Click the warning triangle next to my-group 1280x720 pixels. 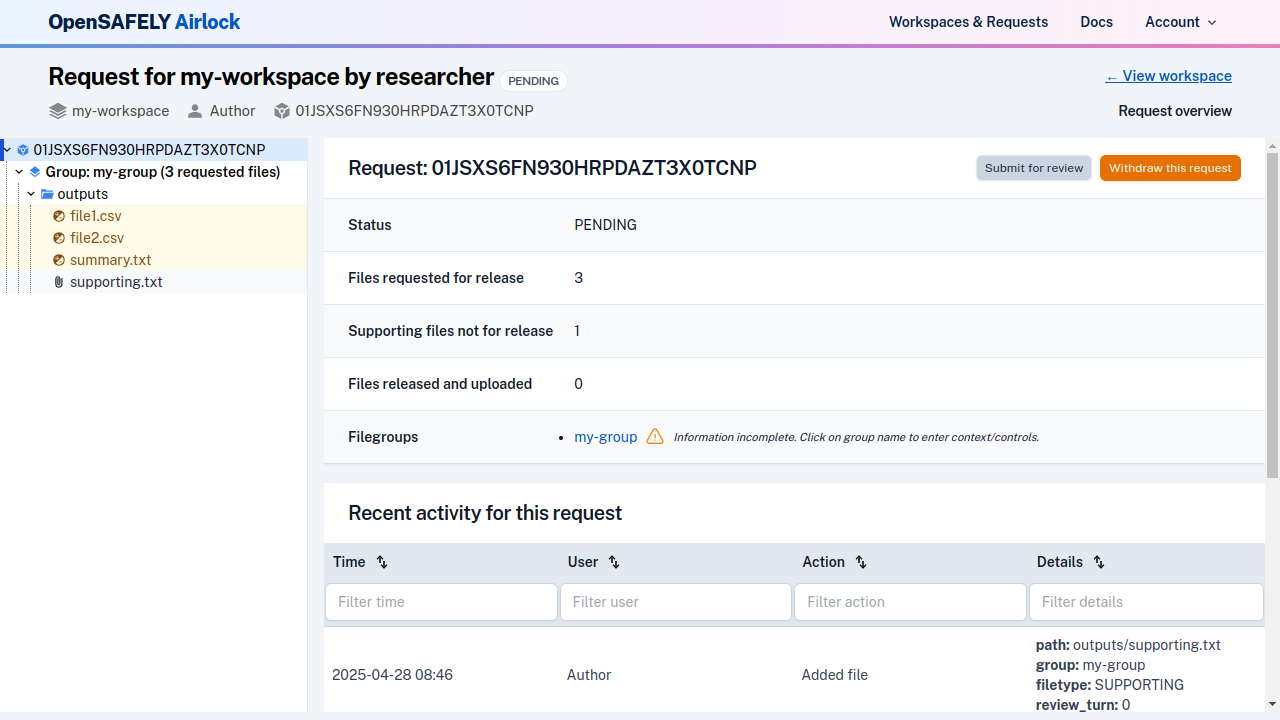(x=654, y=436)
